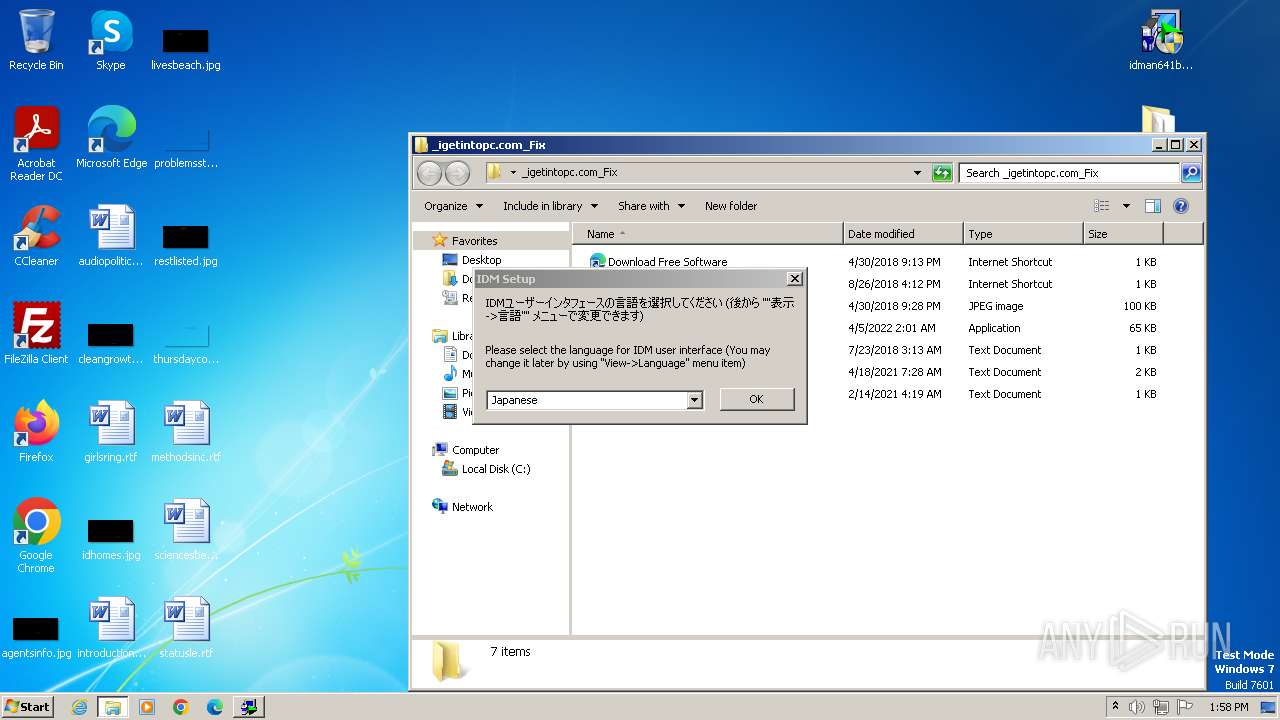The height and width of the screenshot is (720, 1280).
Task: Sort files by the Name column
Action: 708,234
